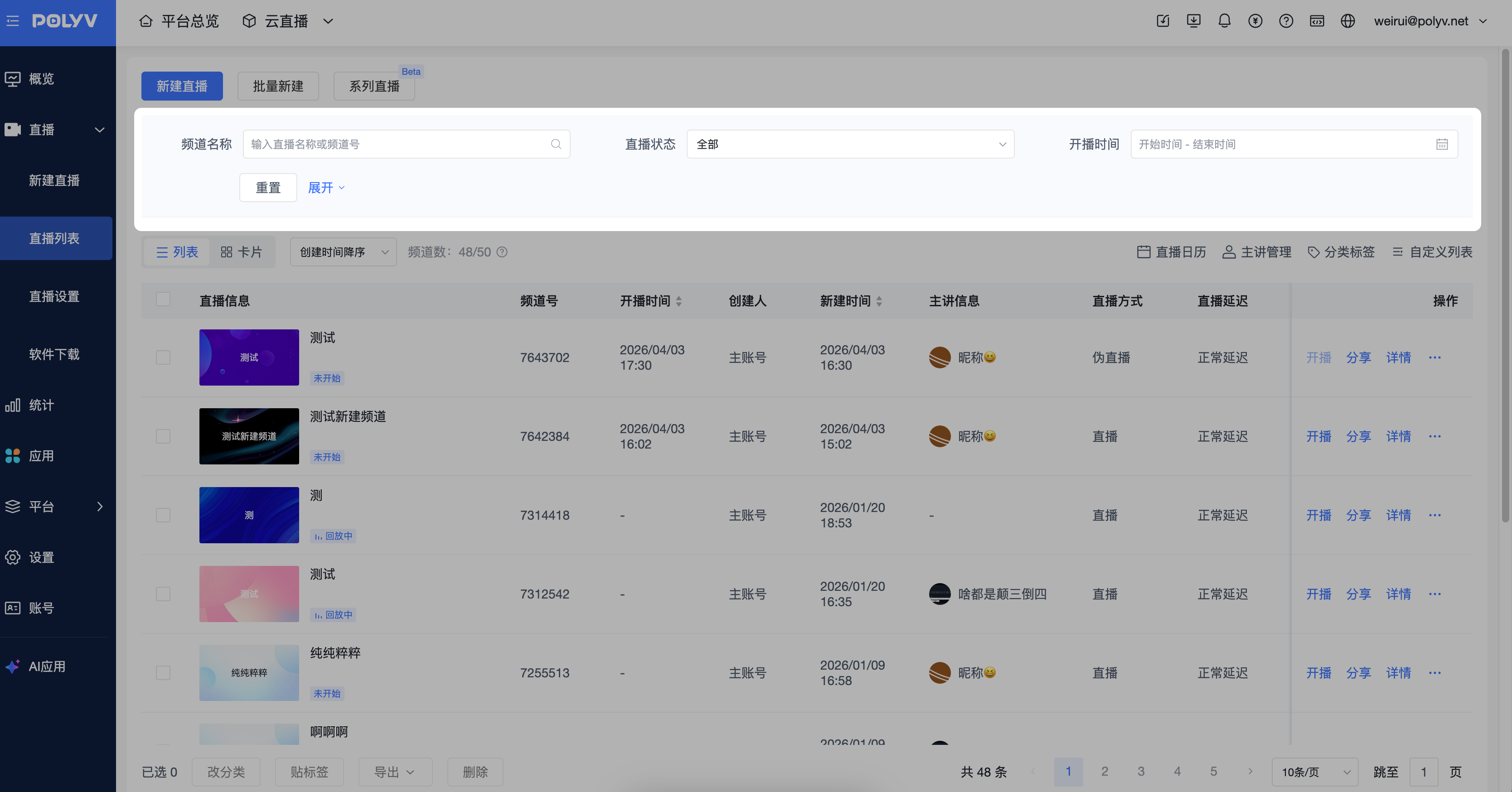Open the notifications bell

tap(1224, 21)
